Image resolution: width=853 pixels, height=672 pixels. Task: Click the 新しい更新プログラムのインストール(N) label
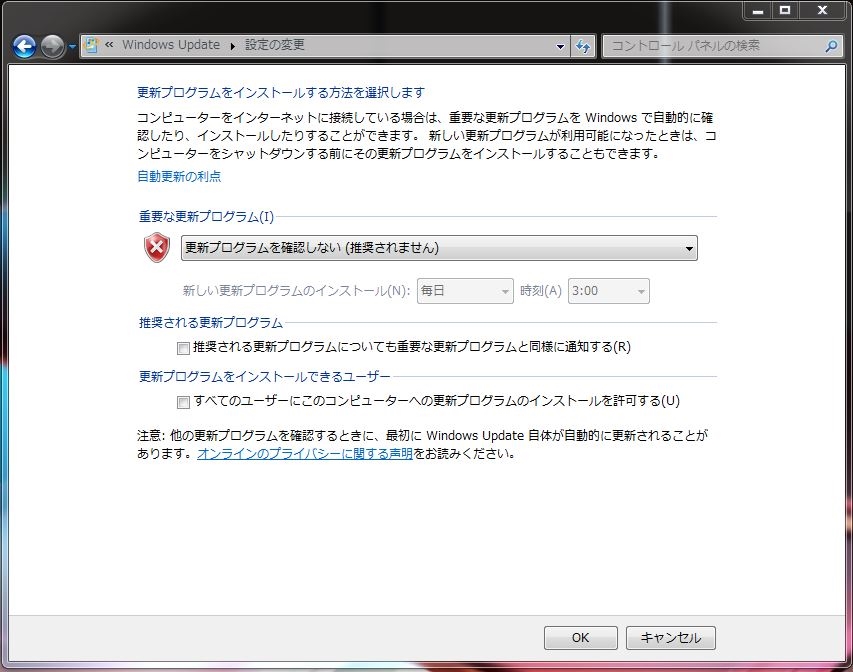coord(296,291)
